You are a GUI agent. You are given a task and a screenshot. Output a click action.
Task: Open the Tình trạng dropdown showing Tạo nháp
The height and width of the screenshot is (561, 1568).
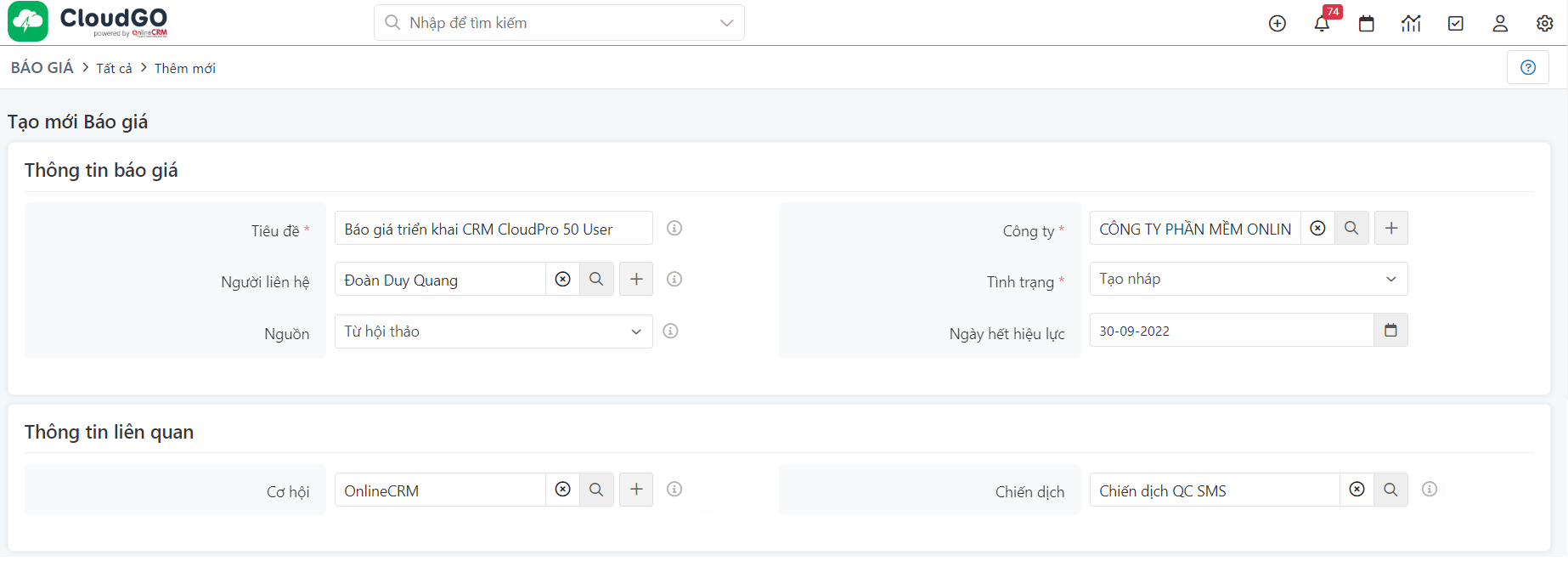1249,279
